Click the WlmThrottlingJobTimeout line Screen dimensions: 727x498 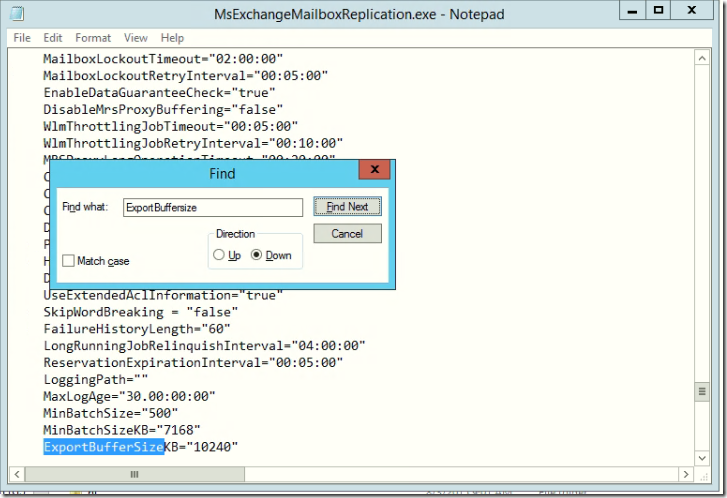point(171,126)
